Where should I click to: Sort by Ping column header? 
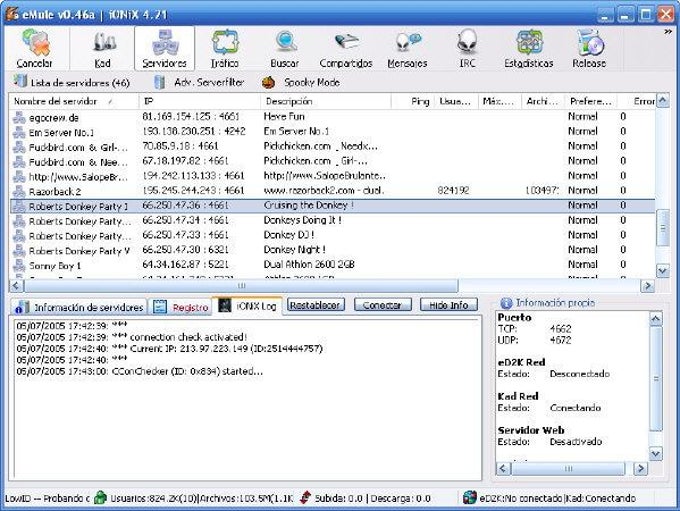click(x=413, y=101)
